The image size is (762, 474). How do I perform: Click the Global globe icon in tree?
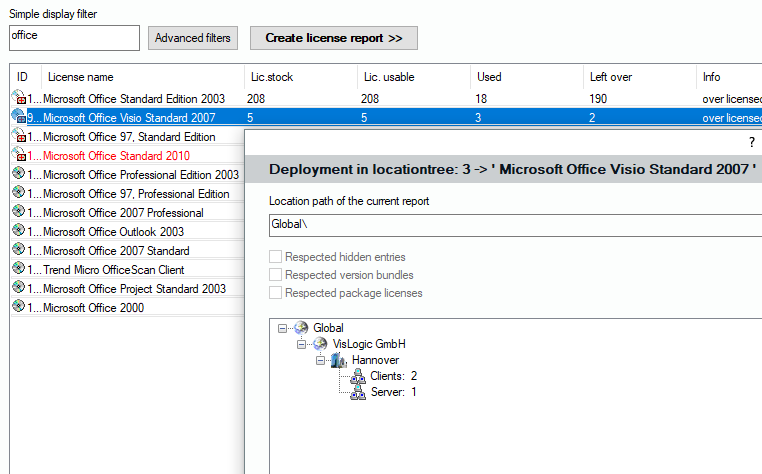[300, 328]
